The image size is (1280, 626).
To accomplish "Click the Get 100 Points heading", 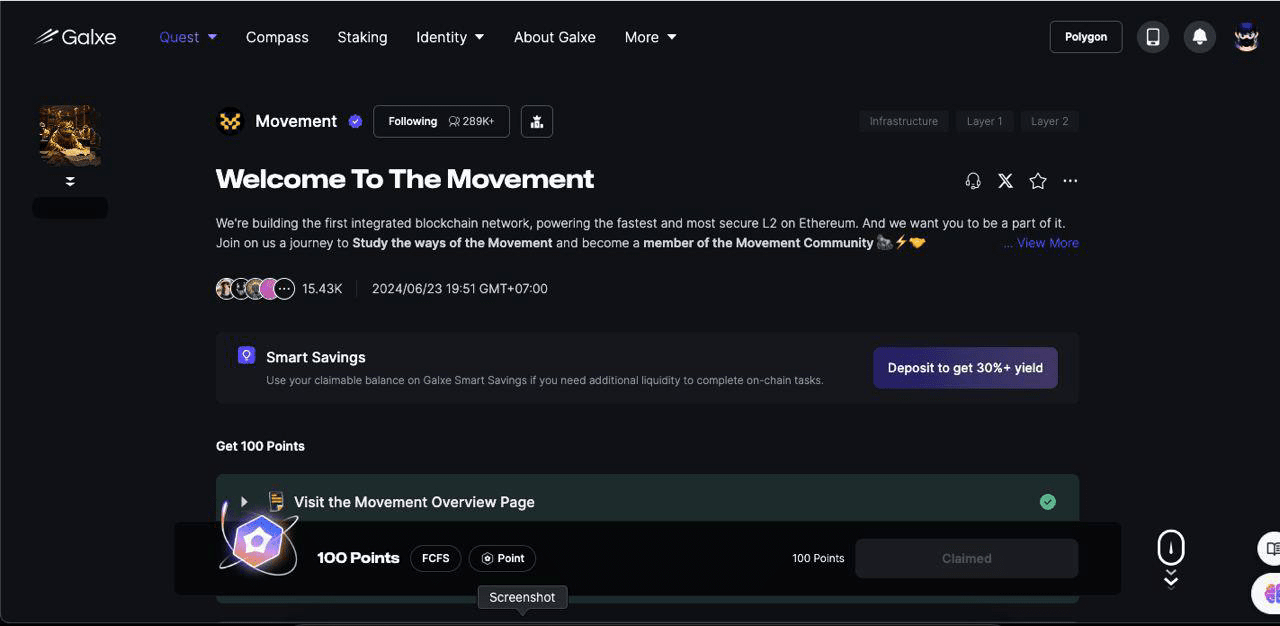I will (x=260, y=446).
